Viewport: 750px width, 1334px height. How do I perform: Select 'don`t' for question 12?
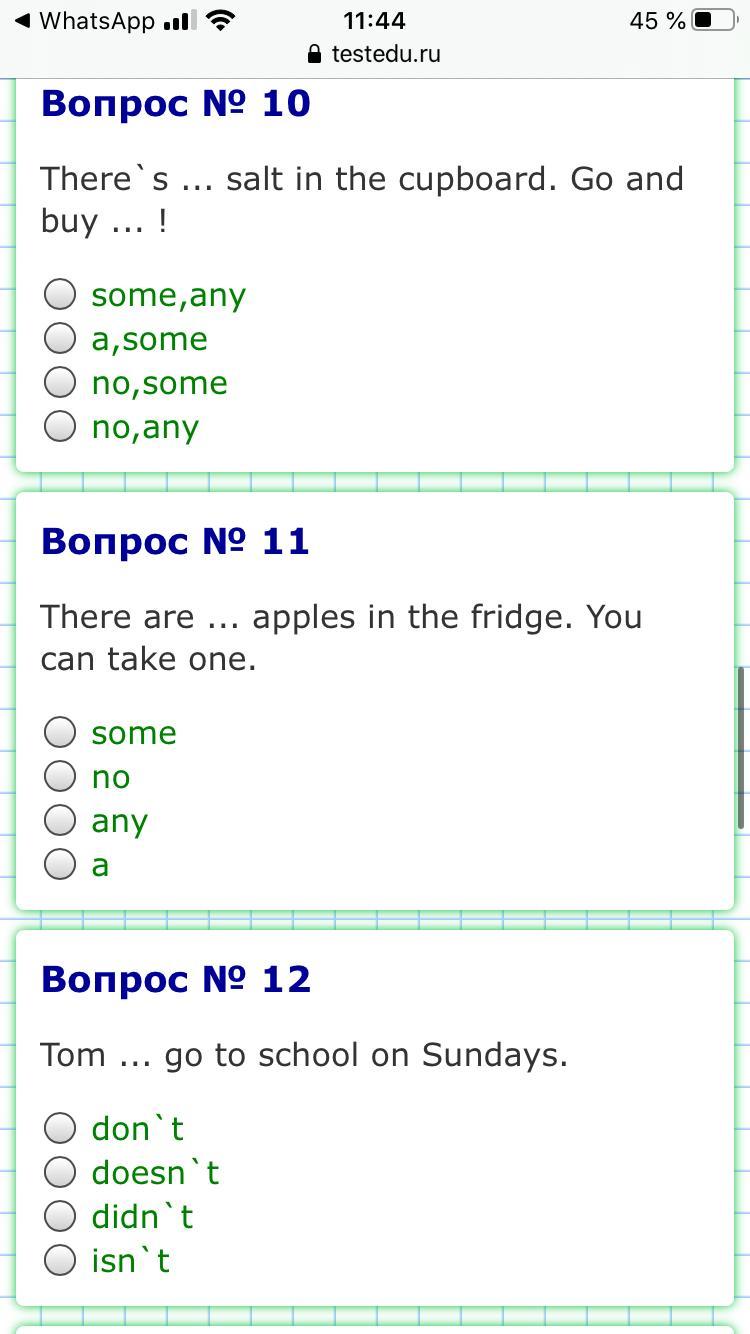(x=60, y=1128)
